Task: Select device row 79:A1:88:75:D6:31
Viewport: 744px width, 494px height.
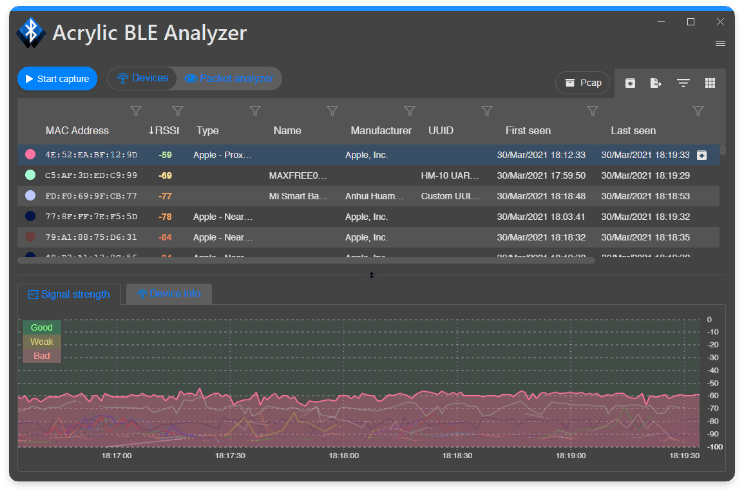Action: point(368,237)
